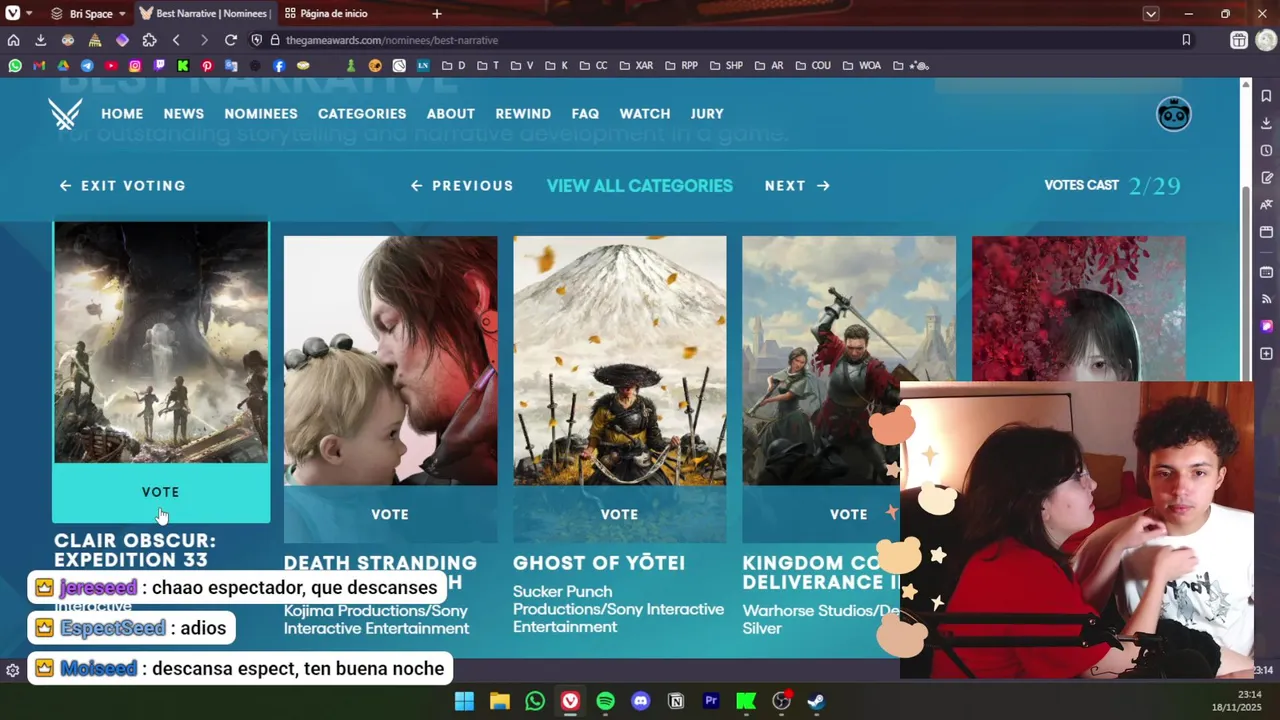Open Twitch bookmark
1280x720 pixels.
[x=159, y=66]
